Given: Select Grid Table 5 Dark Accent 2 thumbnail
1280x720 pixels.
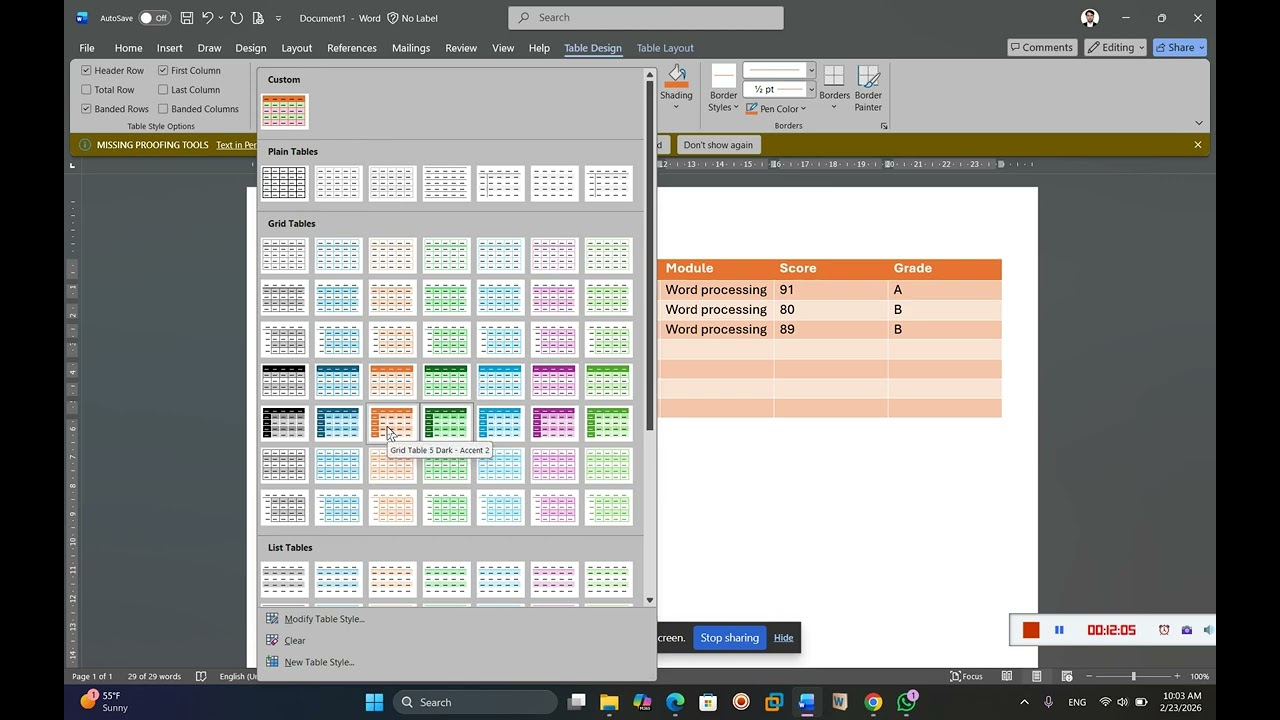Looking at the screenshot, I should coord(392,423).
